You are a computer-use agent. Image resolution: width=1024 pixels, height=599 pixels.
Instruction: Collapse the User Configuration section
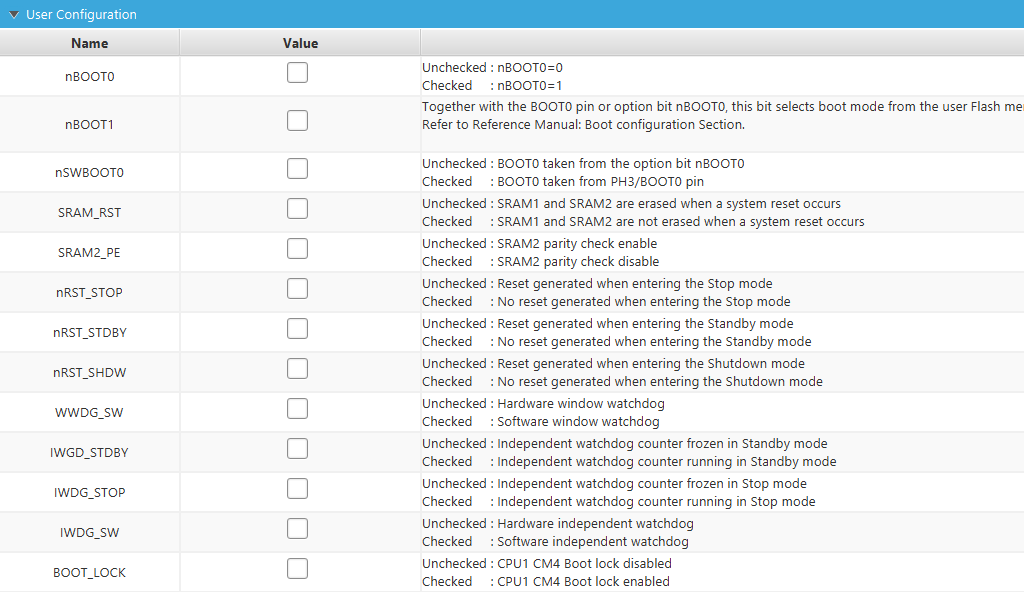point(14,15)
